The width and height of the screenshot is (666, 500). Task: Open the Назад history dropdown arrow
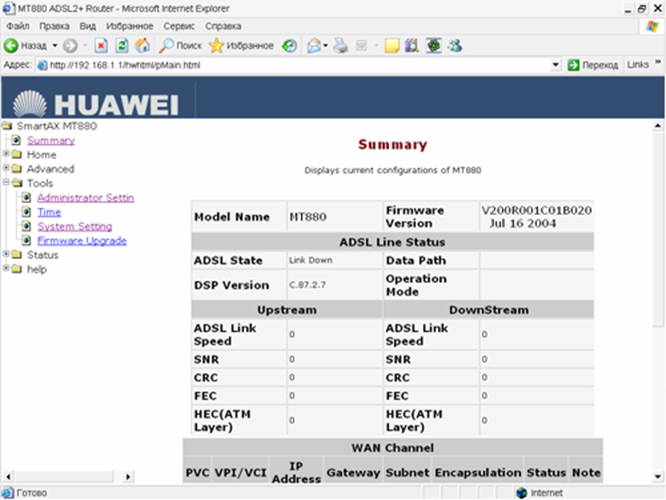point(55,45)
